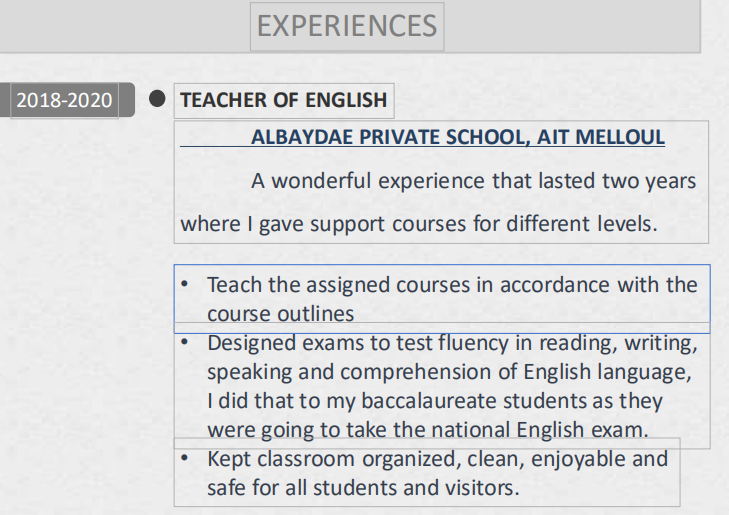Click the word 'ENGLISH' in the job title
The image size is (729, 515).
tap(345, 100)
